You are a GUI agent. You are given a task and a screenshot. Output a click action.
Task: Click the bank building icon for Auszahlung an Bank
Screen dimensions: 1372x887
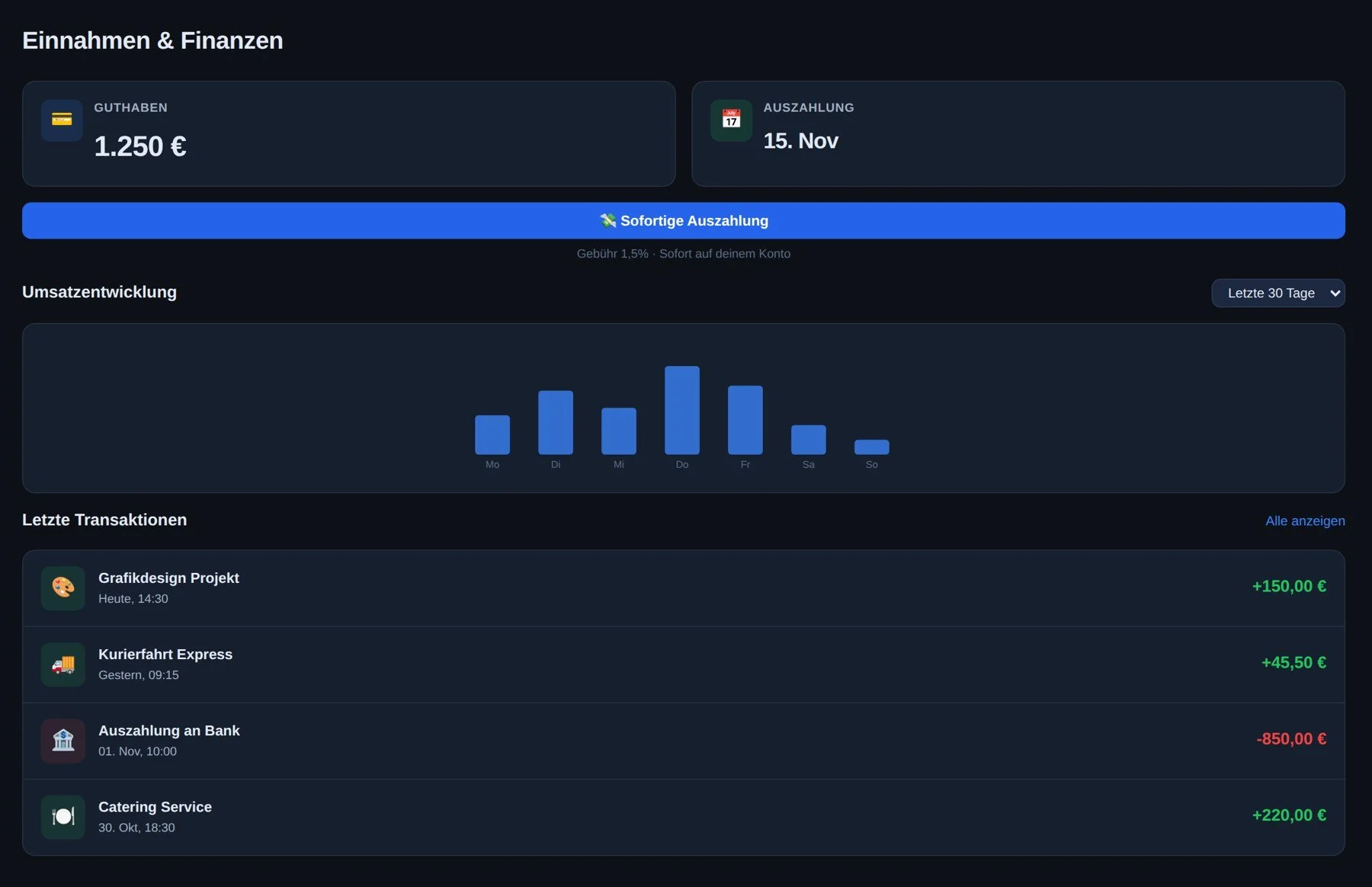coord(63,740)
